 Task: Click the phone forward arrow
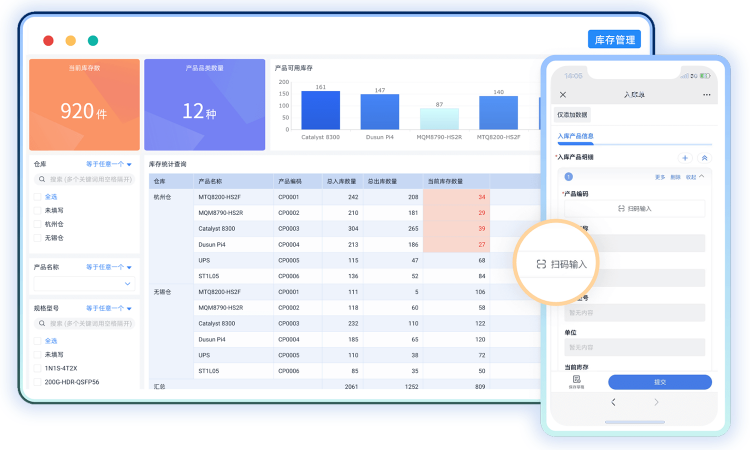click(656, 402)
